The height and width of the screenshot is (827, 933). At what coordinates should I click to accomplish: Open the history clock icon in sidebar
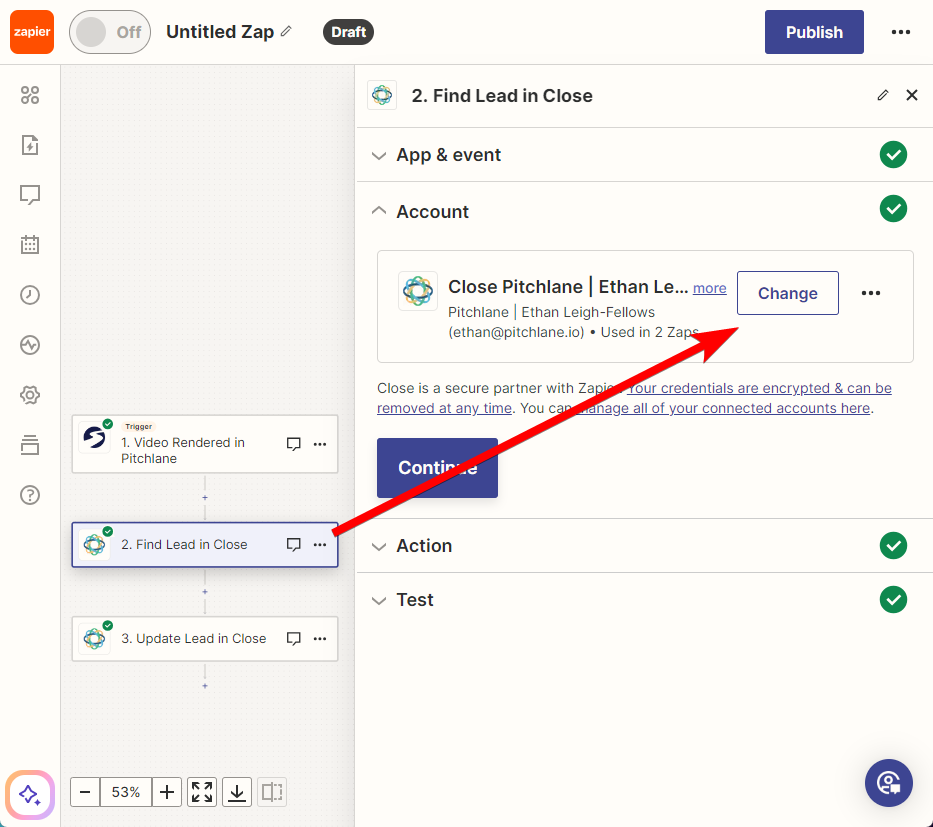click(x=30, y=295)
